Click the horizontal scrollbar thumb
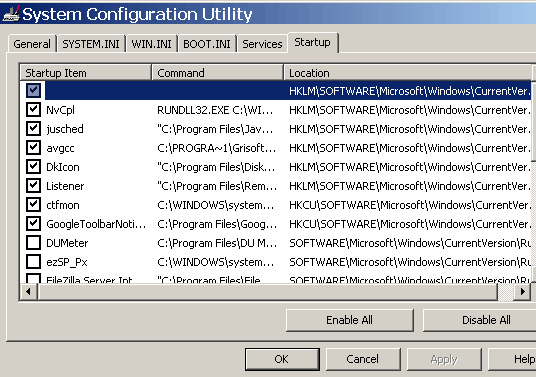Image resolution: width=536 pixels, height=377 pixels. pyautogui.click(x=268, y=292)
